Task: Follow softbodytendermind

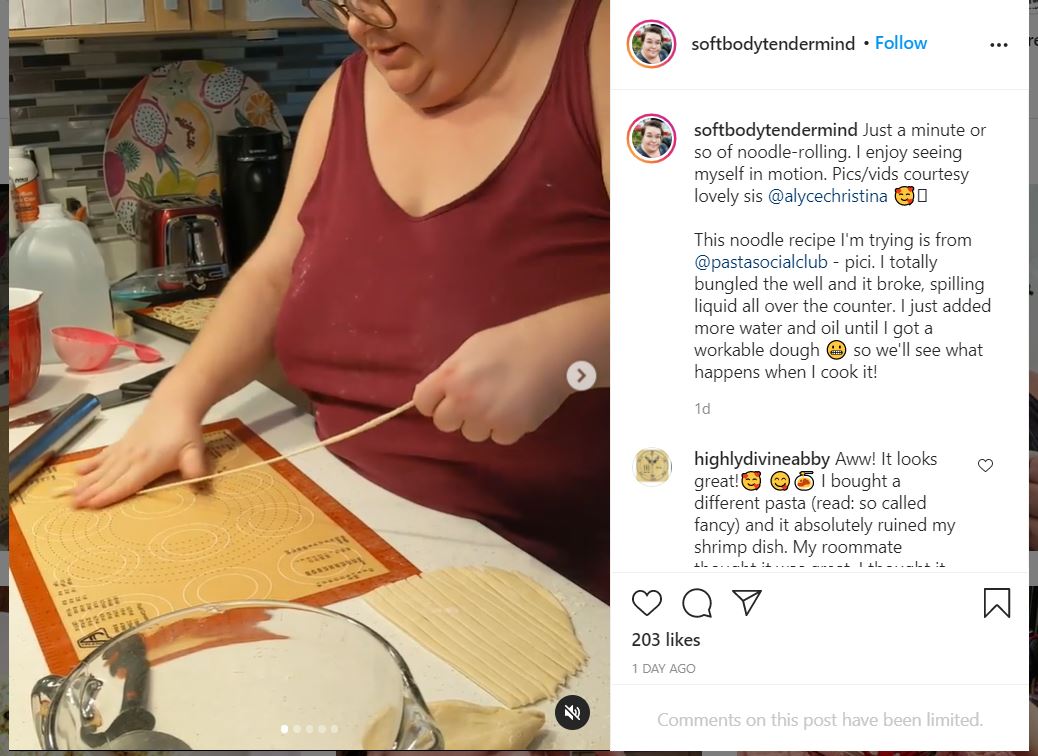Action: click(x=900, y=43)
